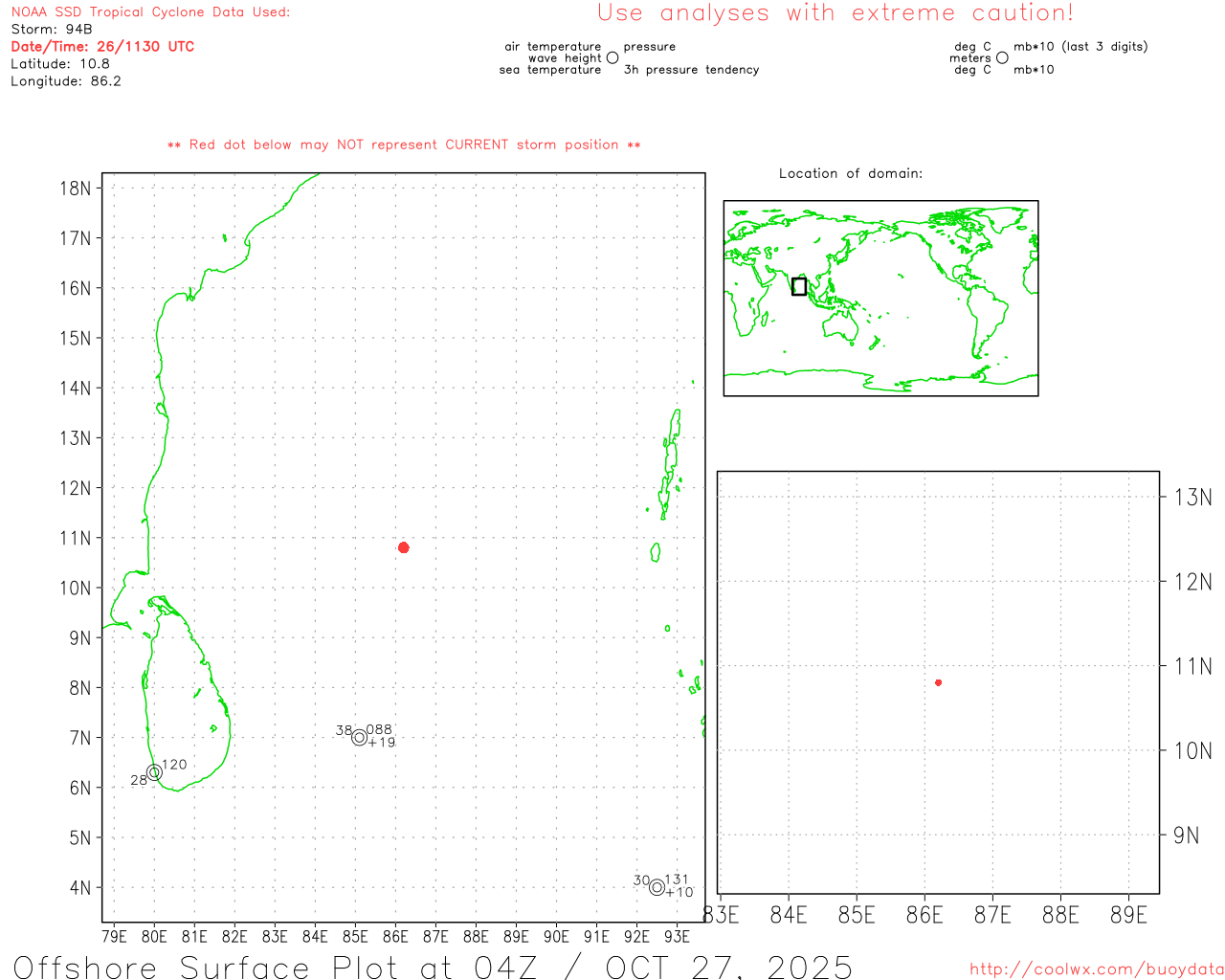This screenshot has height=980, width=1225.
Task: Click the +19 pressure tendency value
Action: 381,743
